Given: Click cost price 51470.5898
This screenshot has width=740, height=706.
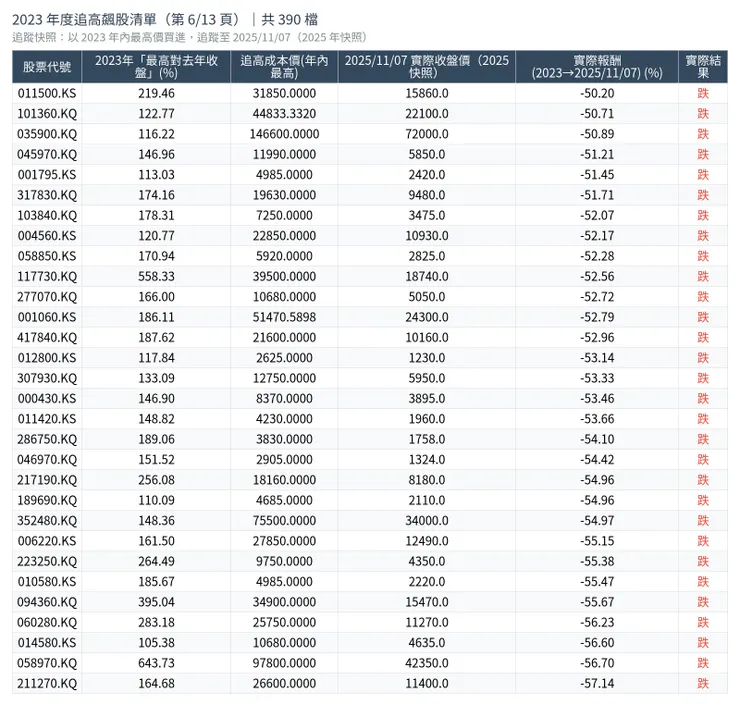Looking at the screenshot, I should (x=284, y=317).
